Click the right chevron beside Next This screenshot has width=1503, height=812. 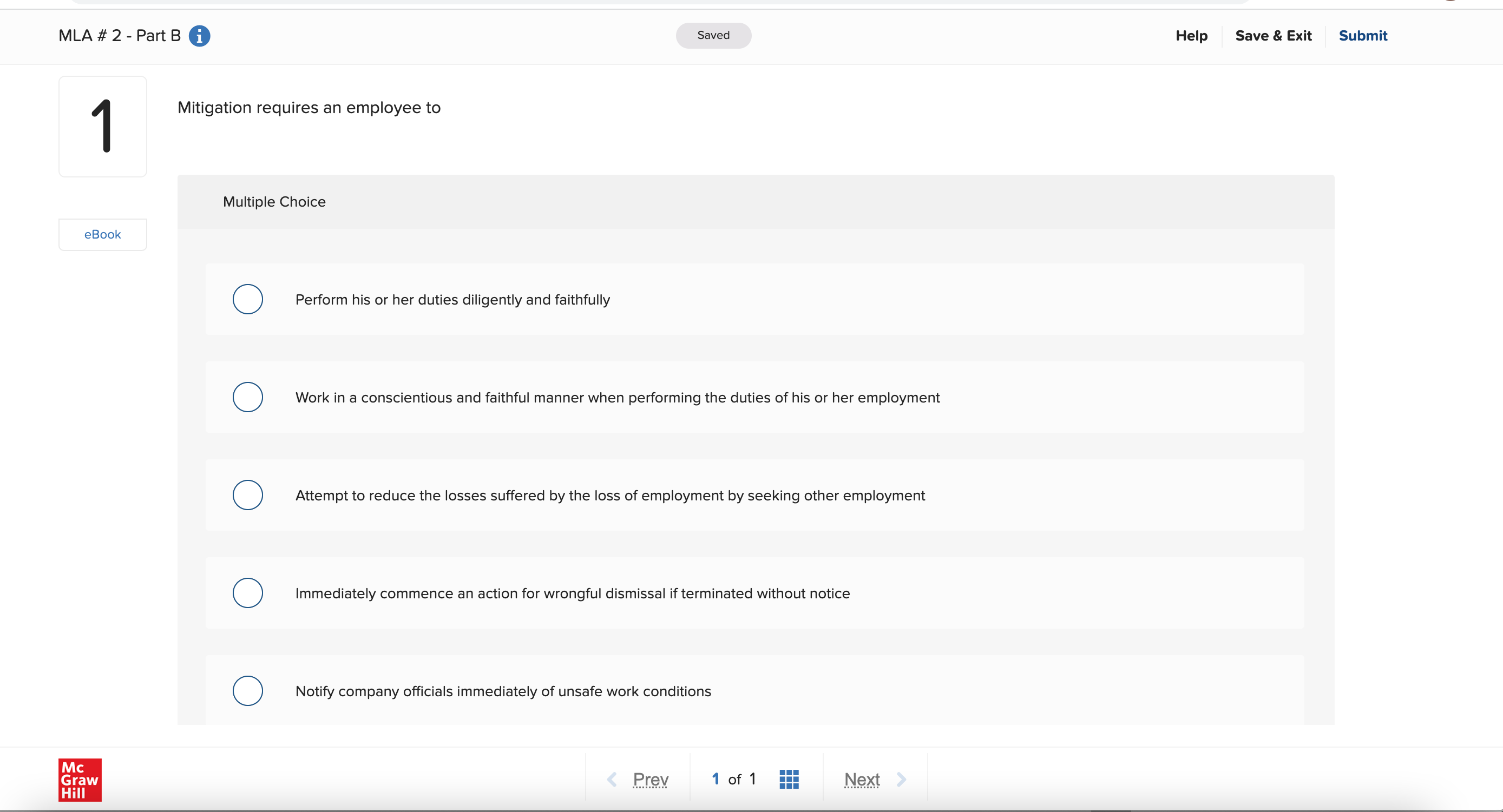pos(902,780)
